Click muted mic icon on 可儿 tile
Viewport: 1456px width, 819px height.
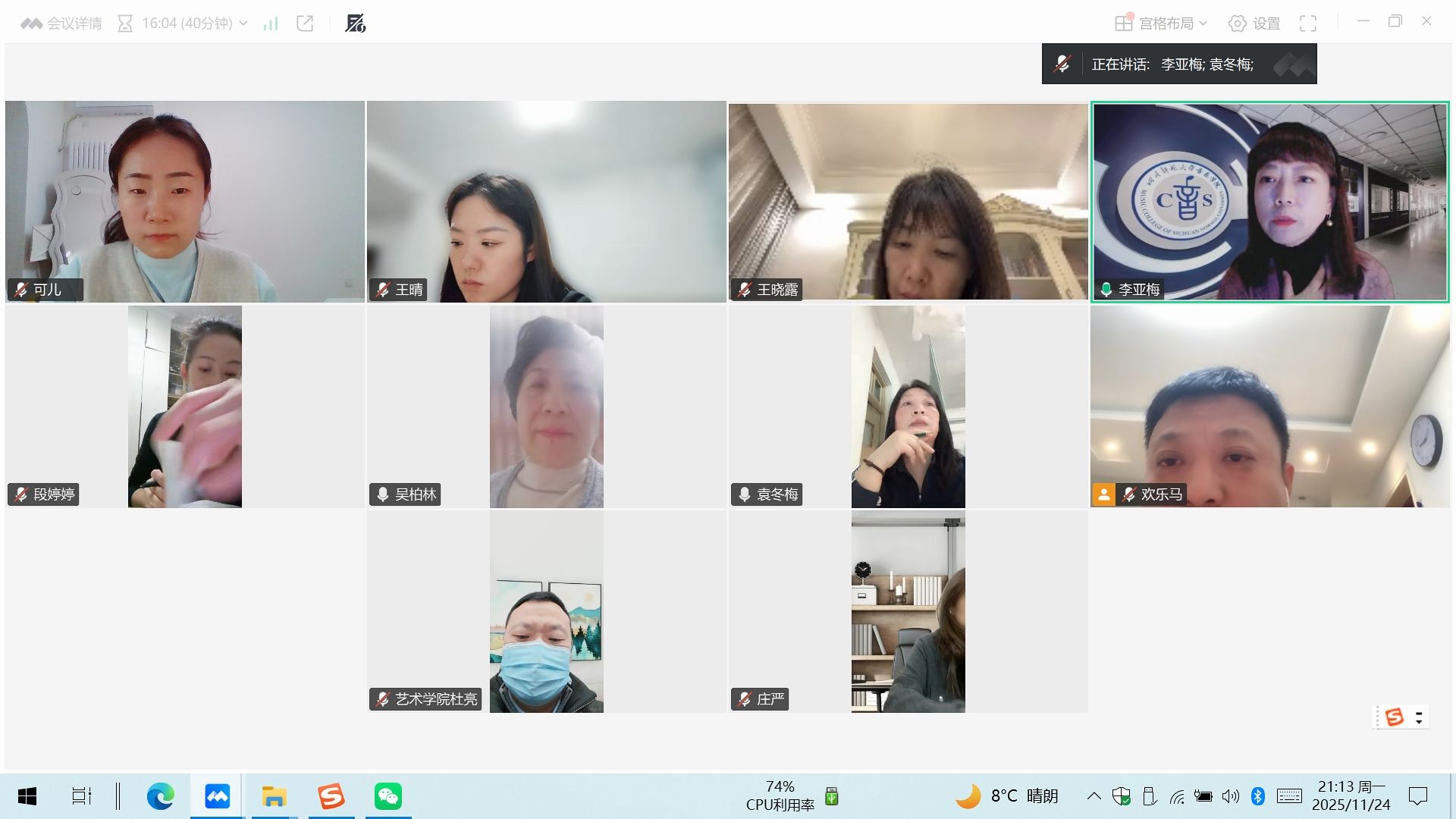point(21,290)
